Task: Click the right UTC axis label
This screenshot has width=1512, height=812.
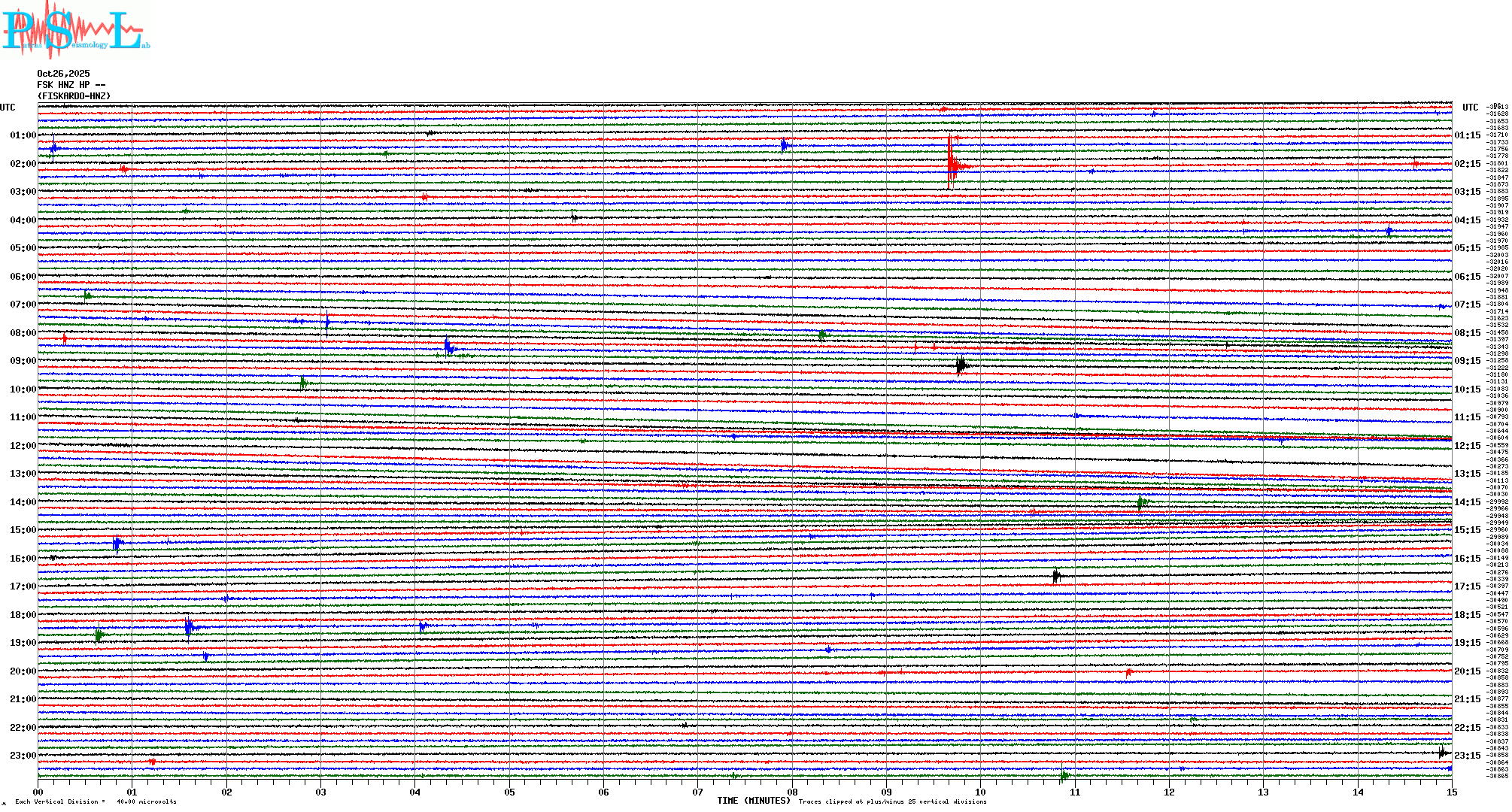Action: pos(1470,108)
